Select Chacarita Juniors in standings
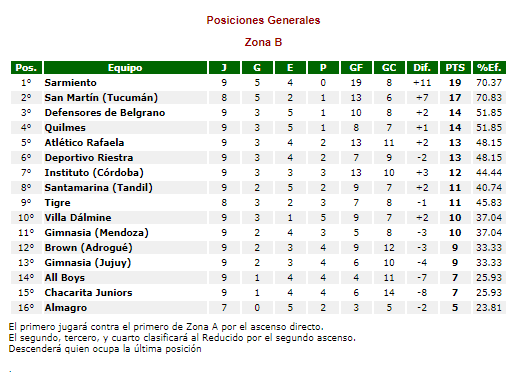 (89, 293)
